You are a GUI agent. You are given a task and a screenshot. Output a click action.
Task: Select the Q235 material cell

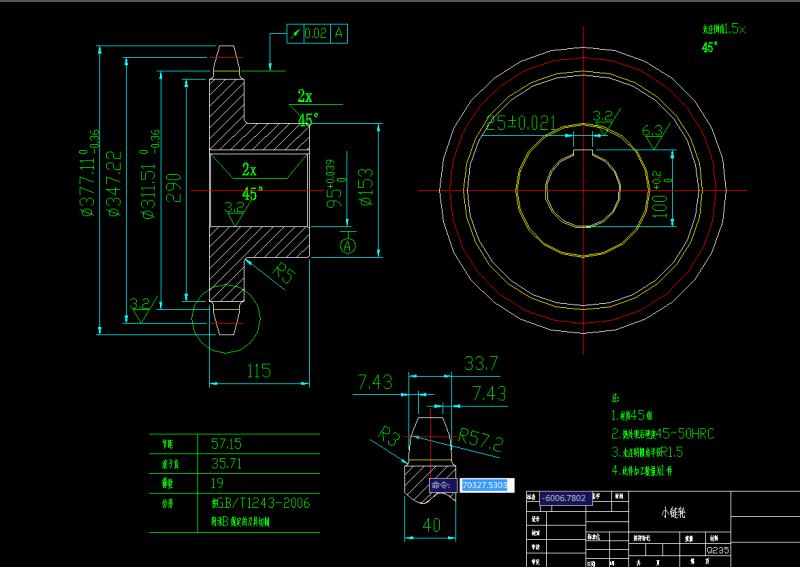[x=718, y=550]
